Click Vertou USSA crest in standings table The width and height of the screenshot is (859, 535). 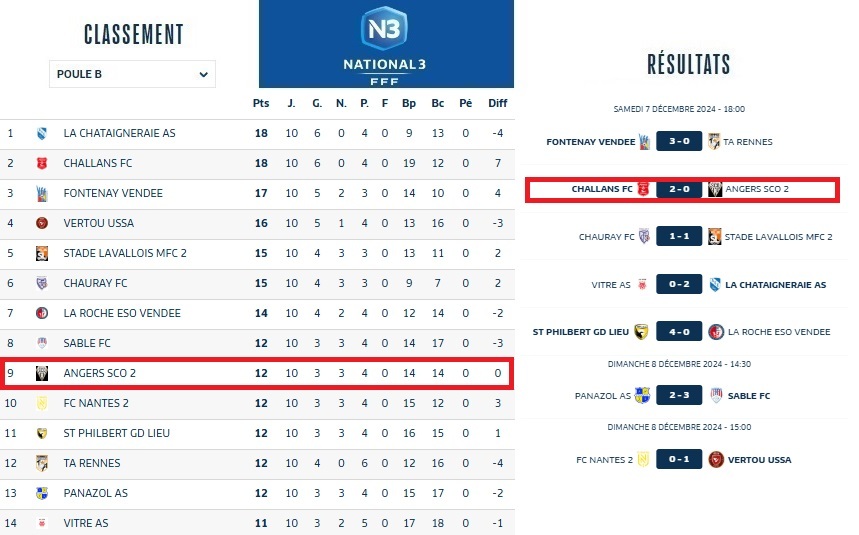(42, 223)
